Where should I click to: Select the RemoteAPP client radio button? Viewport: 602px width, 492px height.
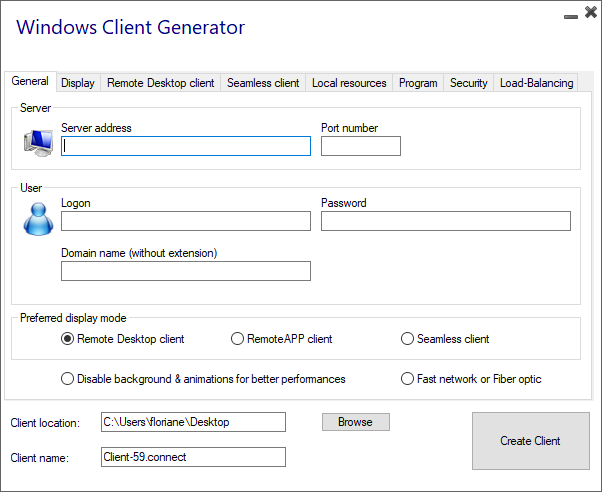pyautogui.click(x=238, y=339)
